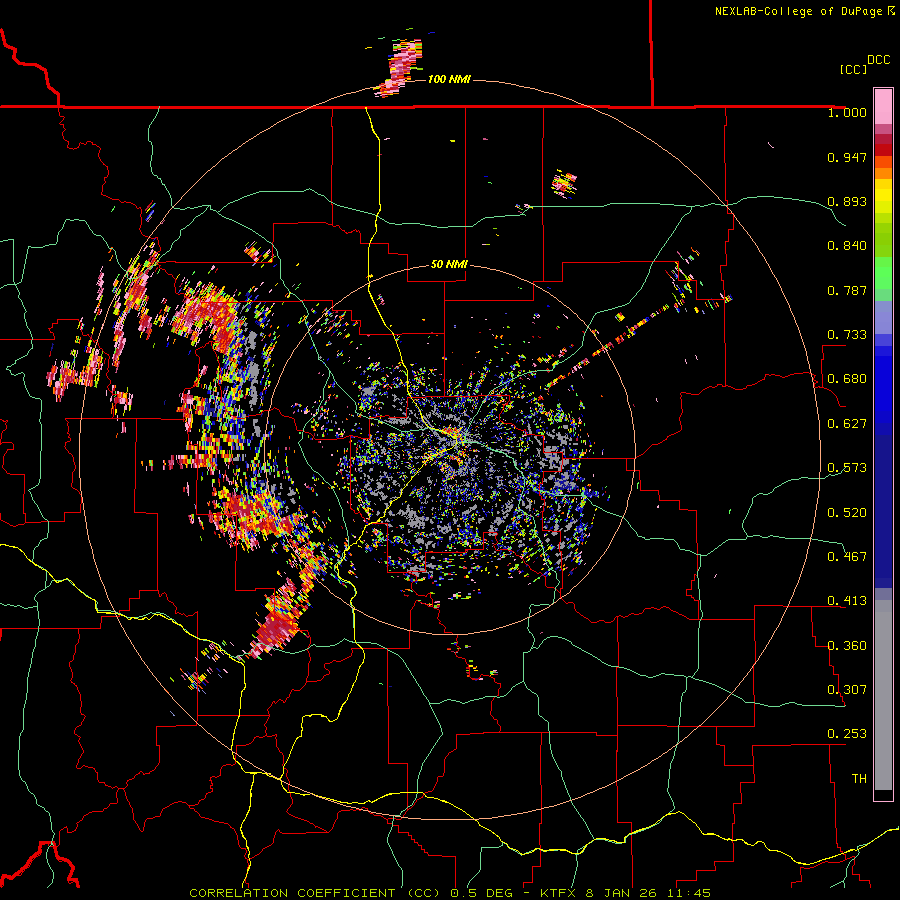Click the 0.413 legend value
This screenshot has height=900, width=900.
[x=847, y=601]
